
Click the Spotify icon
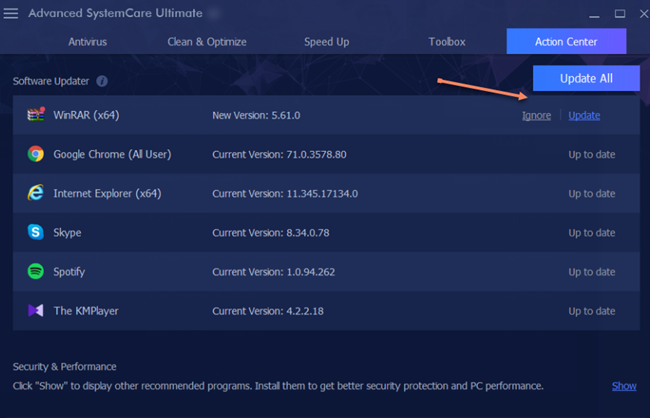click(36, 271)
